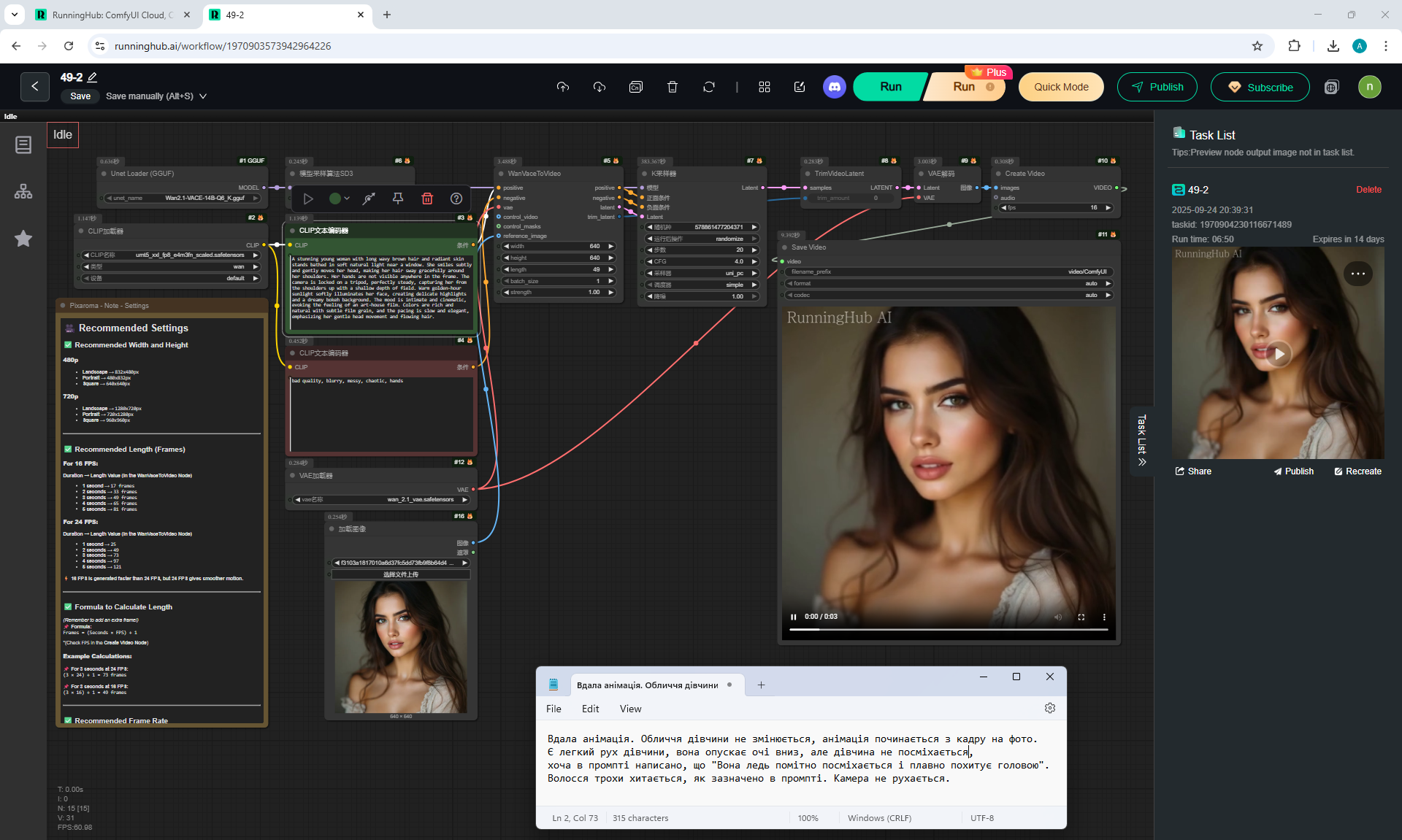Play the 49-2 task video thumbnail
The image size is (1402, 840).
1278,354
